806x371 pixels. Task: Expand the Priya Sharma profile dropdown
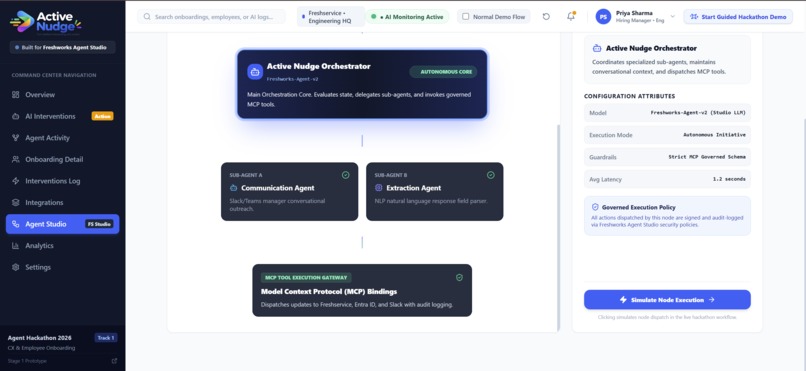tap(672, 16)
